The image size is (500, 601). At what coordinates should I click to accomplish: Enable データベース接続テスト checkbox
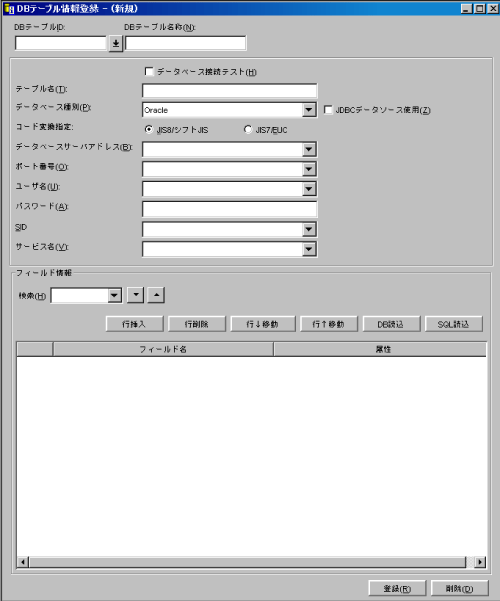coord(149,72)
